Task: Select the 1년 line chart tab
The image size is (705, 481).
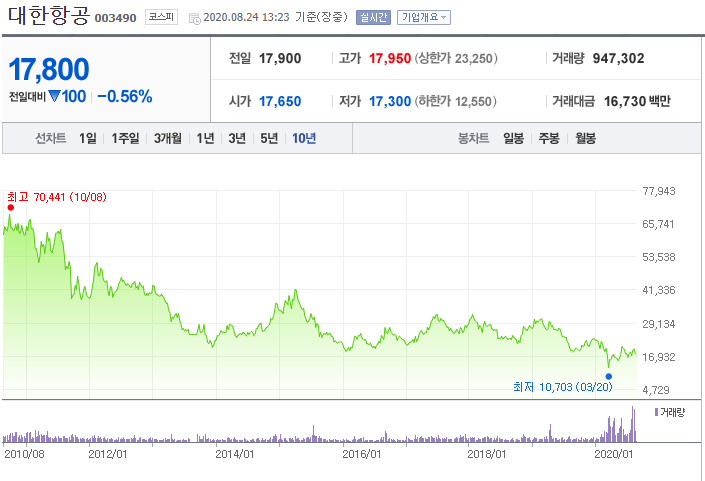Action: click(x=205, y=138)
